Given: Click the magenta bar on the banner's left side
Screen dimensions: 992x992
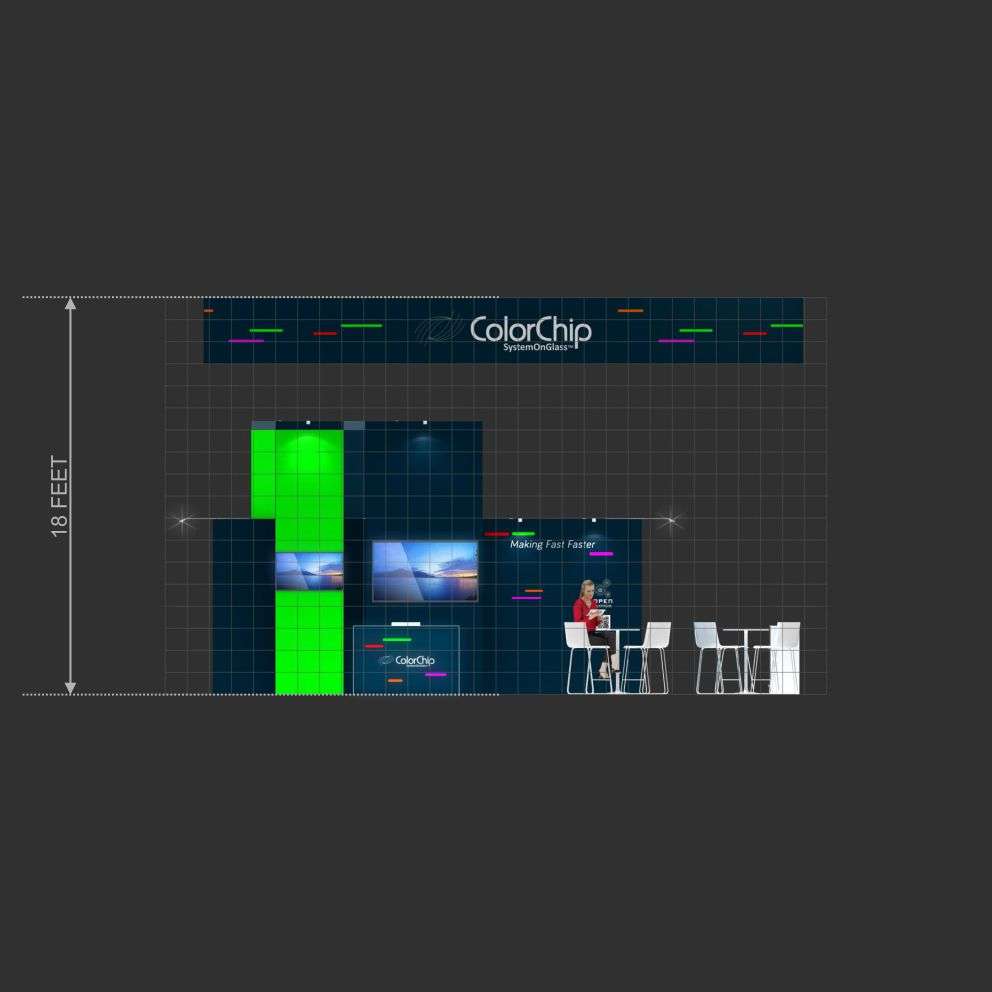Looking at the screenshot, I should [246, 341].
